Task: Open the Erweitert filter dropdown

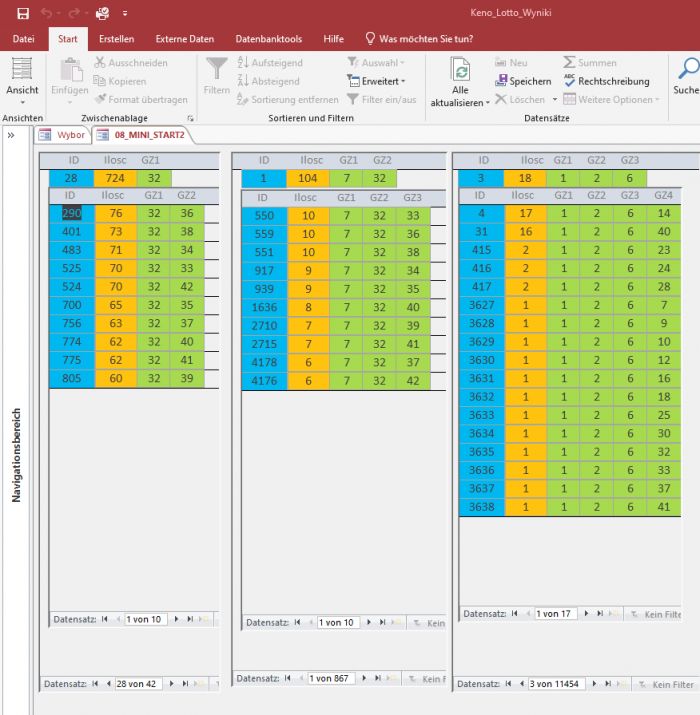Action: [376, 81]
